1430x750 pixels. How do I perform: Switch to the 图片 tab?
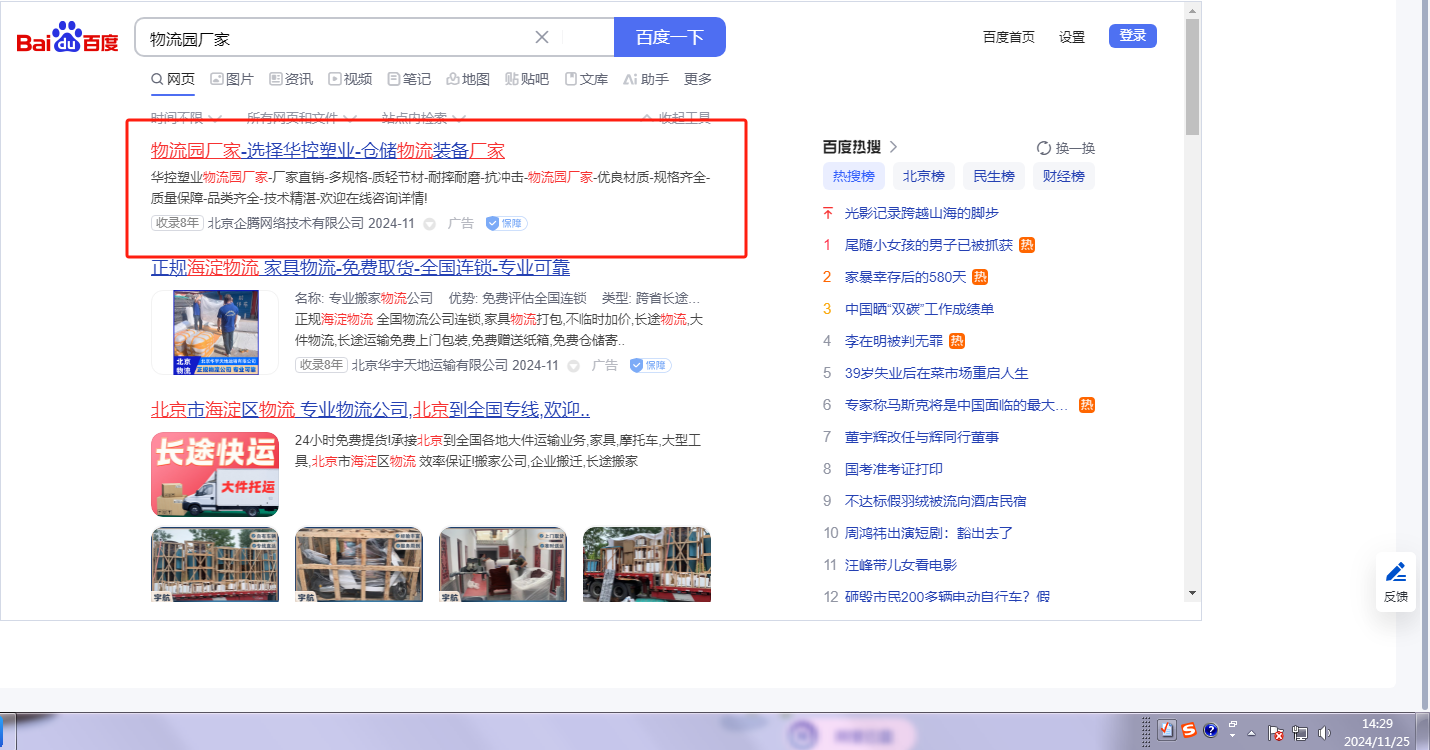coord(232,79)
